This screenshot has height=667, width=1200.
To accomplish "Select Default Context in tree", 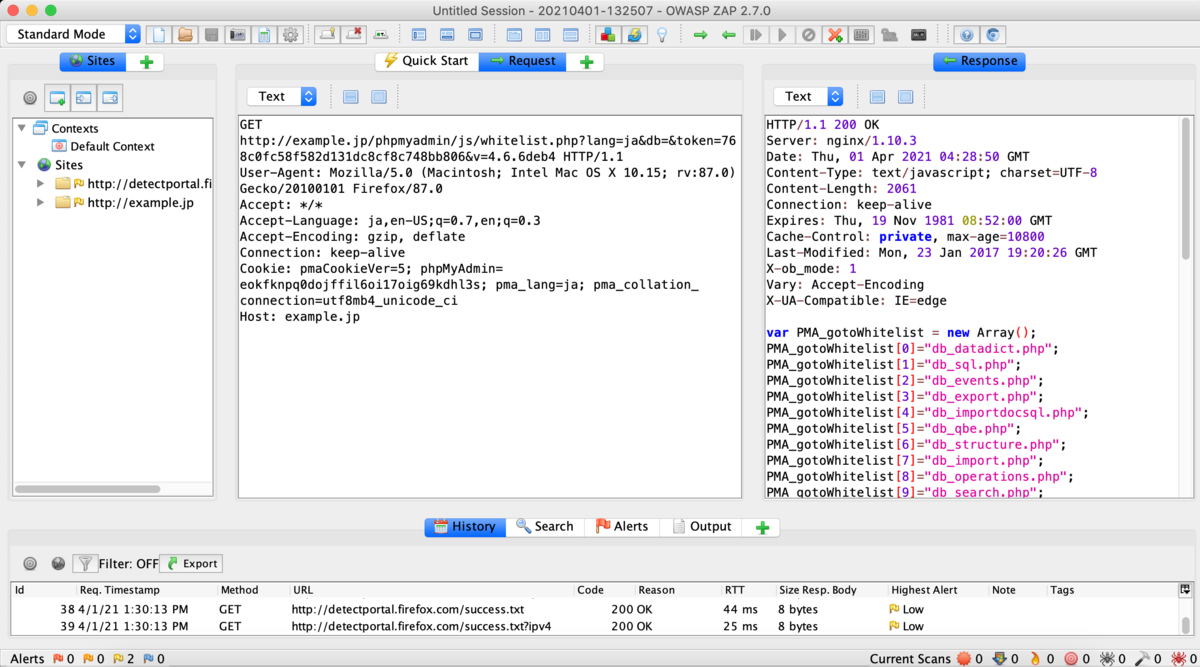I will pyautogui.click(x=112, y=146).
